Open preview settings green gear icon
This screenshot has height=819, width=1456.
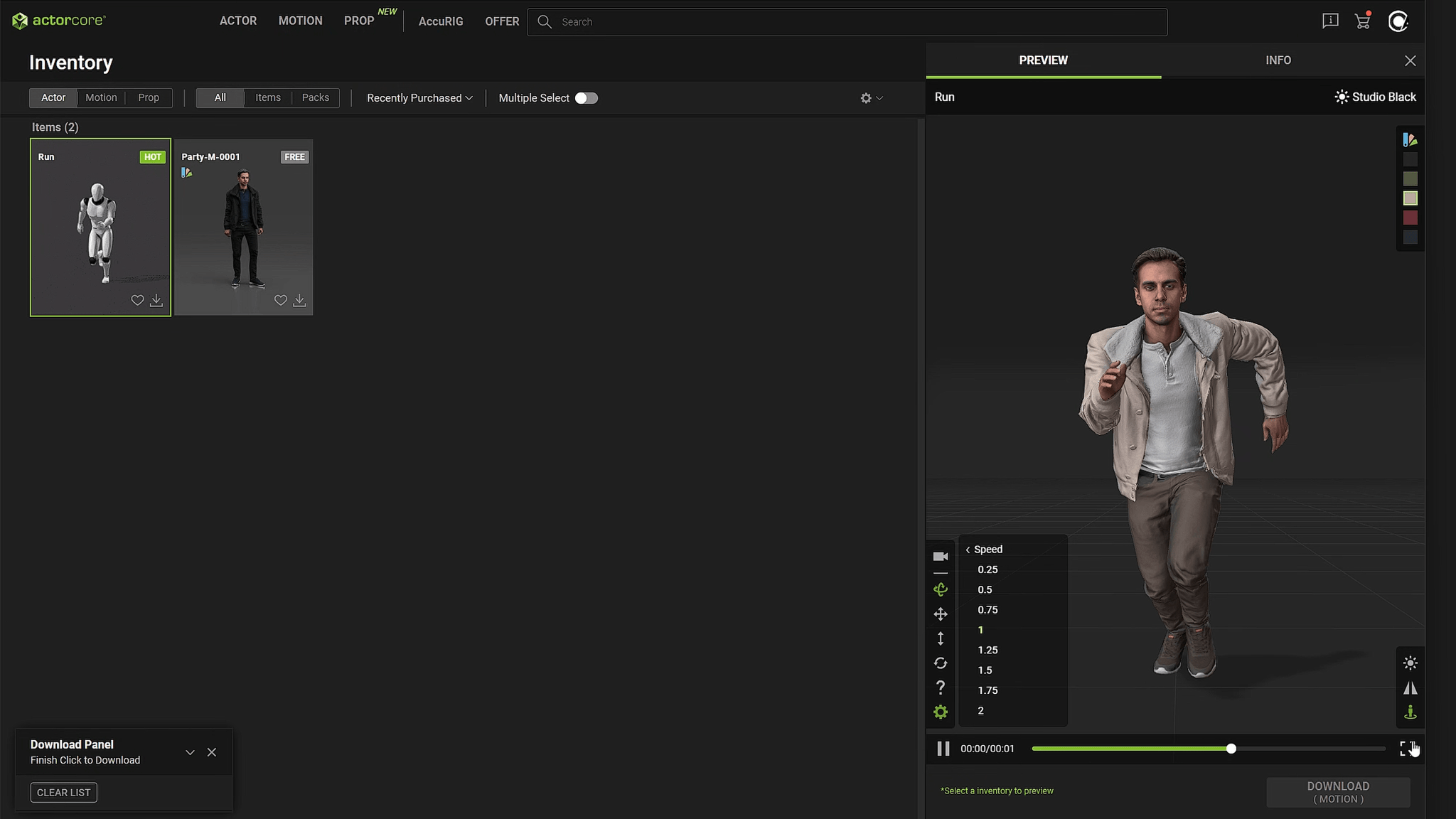941,712
